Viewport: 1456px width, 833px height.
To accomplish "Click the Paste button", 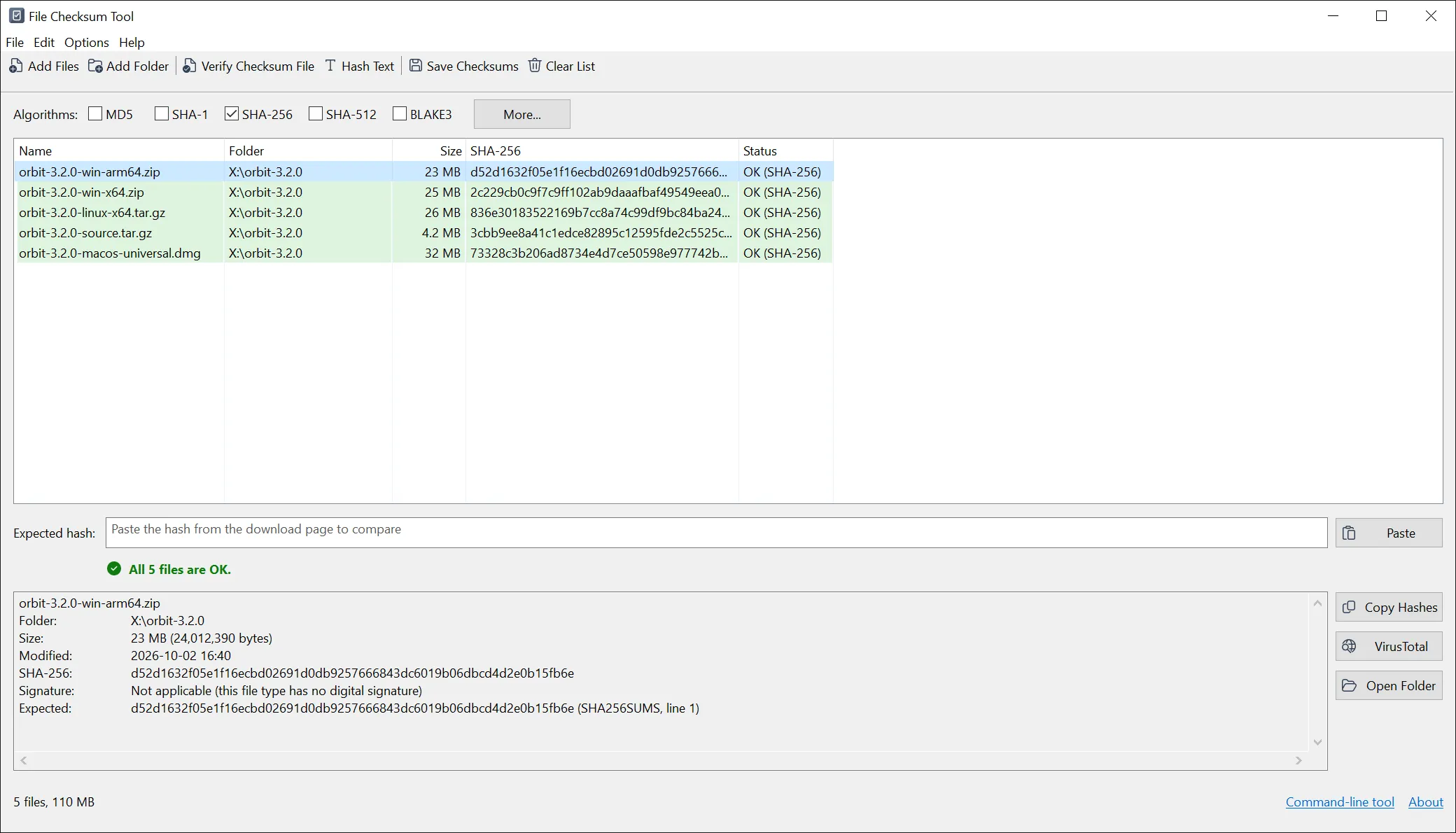I will 1389,533.
